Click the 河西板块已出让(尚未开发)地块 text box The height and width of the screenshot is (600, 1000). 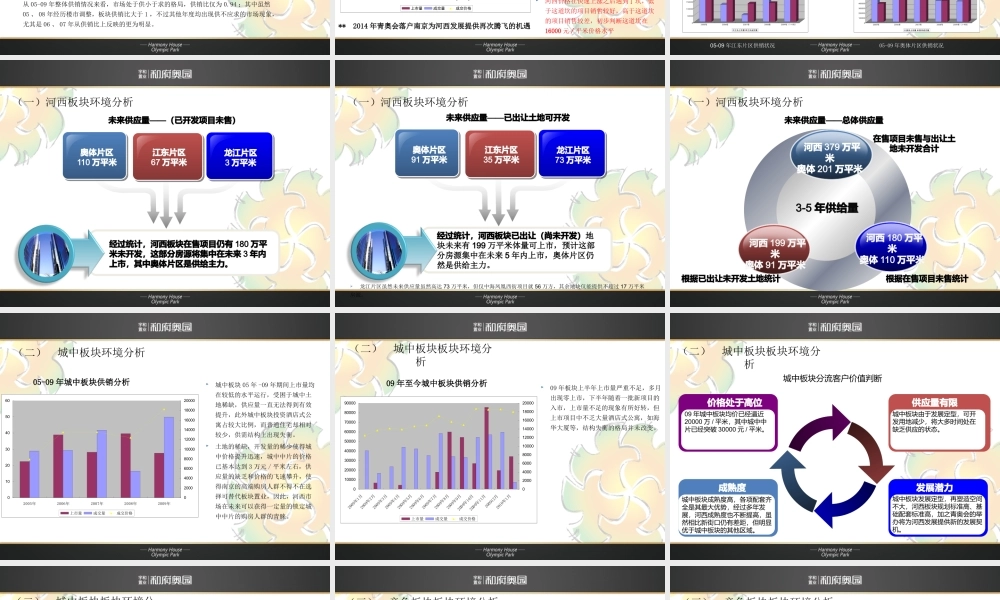(x=515, y=250)
